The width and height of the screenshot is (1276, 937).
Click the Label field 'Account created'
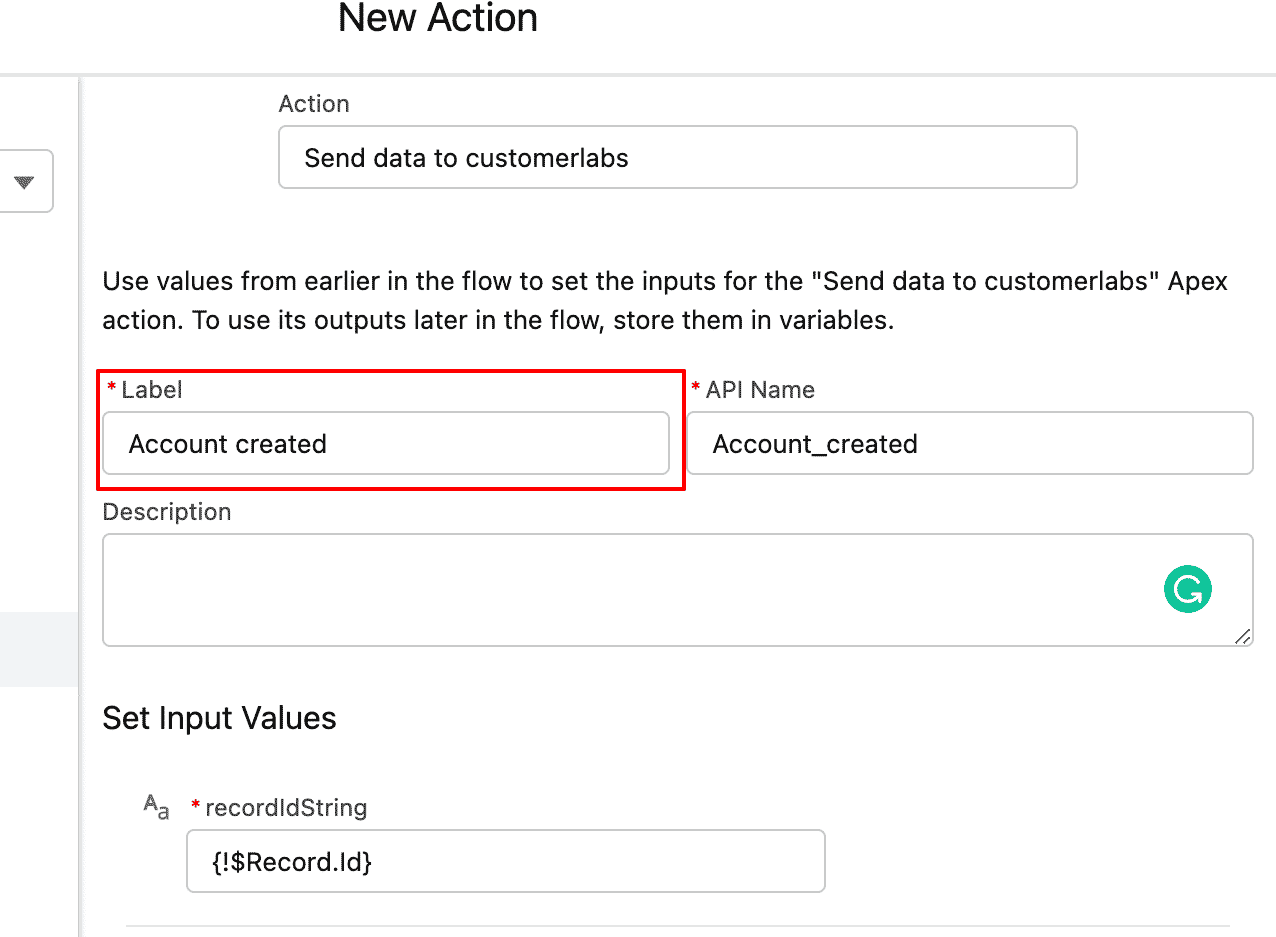point(386,443)
